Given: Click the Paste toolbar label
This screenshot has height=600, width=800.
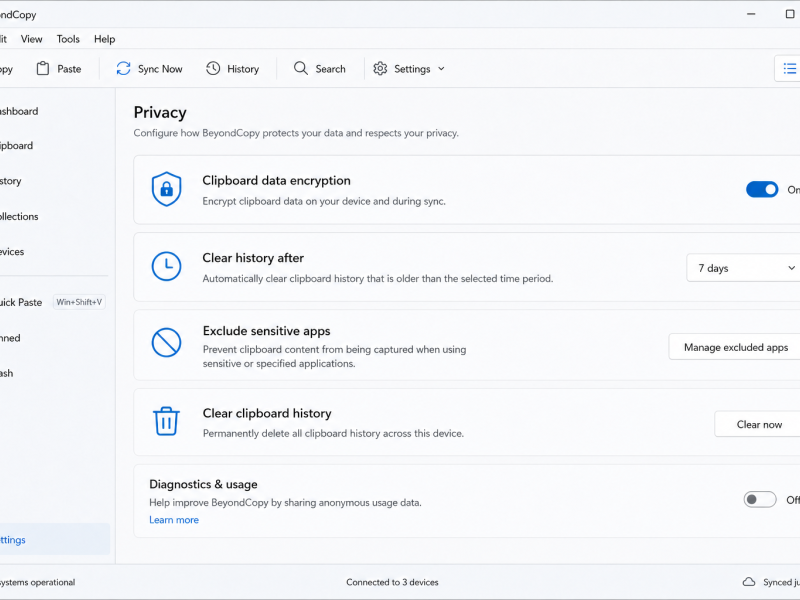Looking at the screenshot, I should pos(69,69).
